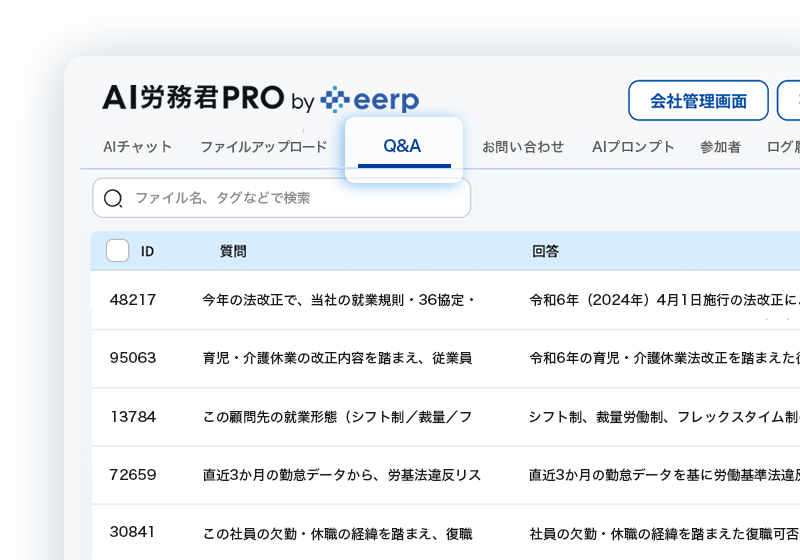Screen dimensions: 800x560
Task: Click the 会社管理画面 button
Action: click(698, 101)
